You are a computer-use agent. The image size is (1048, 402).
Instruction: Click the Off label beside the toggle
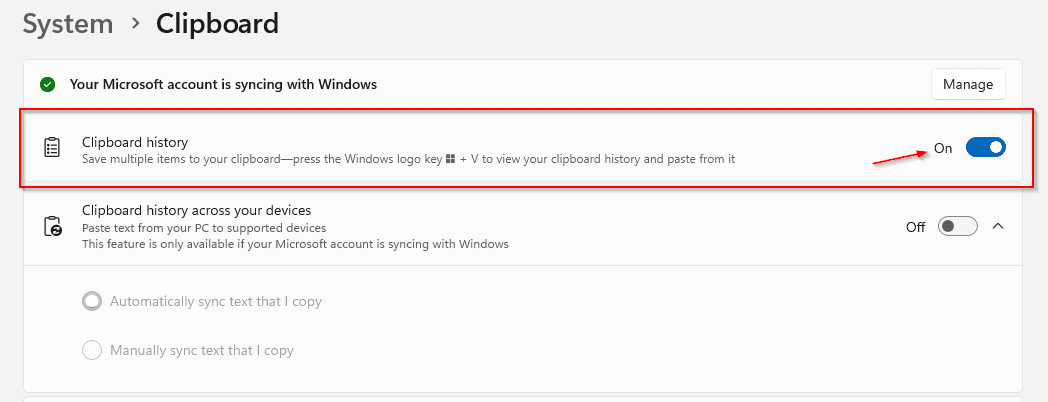click(x=915, y=227)
